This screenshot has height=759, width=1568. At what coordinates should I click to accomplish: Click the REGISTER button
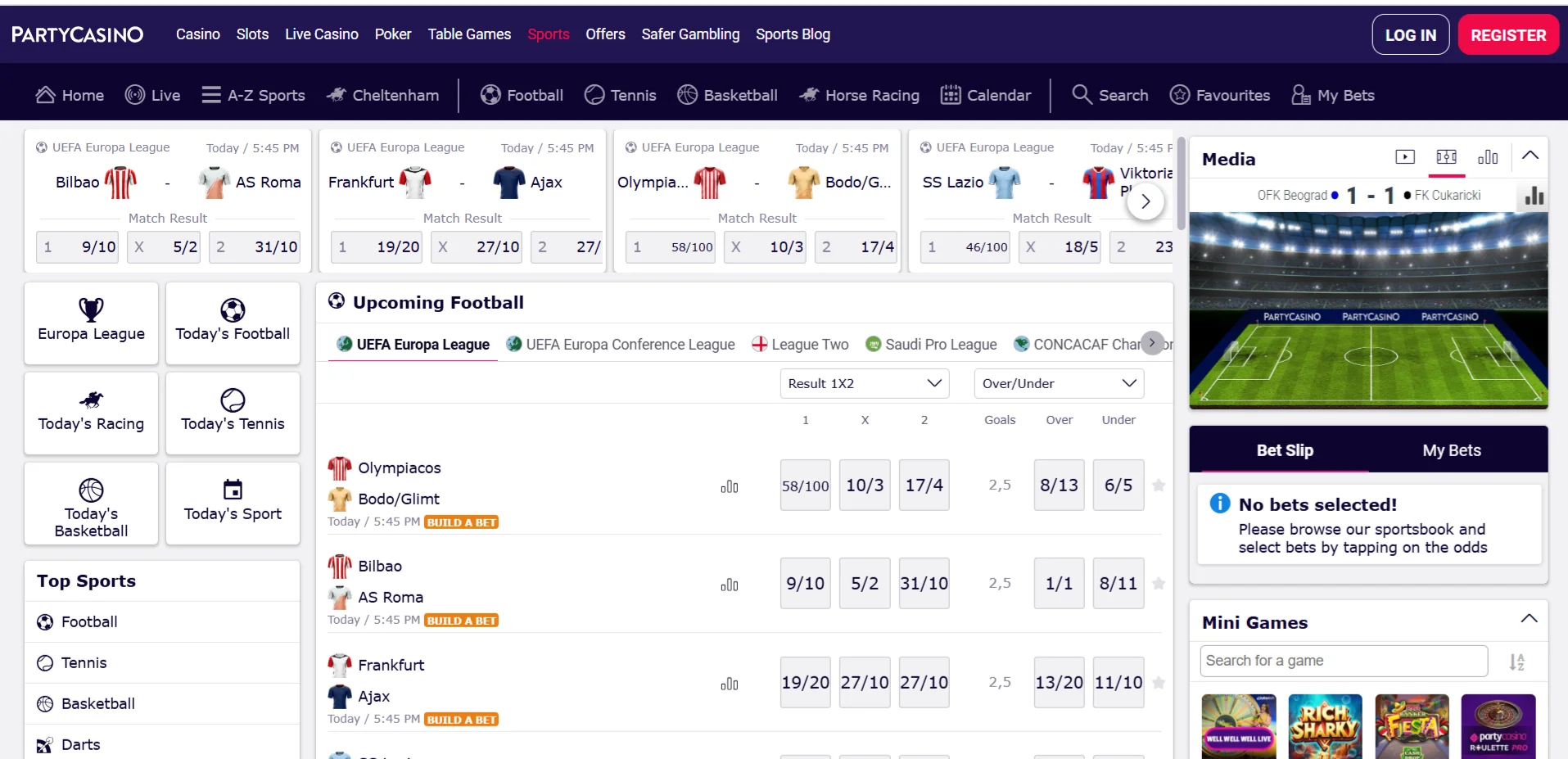click(1508, 35)
